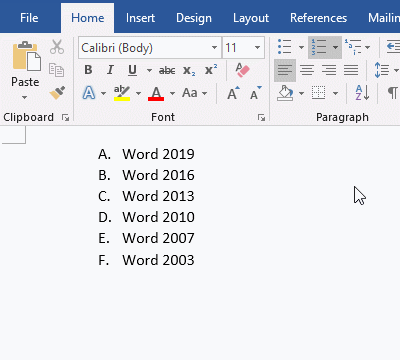Click list item 'Word 2013'
This screenshot has height=360, width=400.
click(x=158, y=196)
